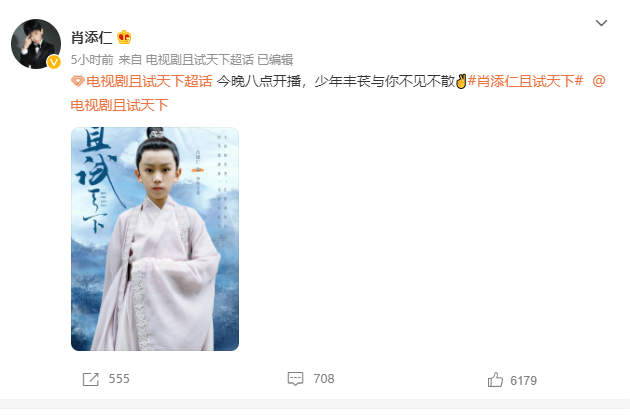Click the like count 6179
This screenshot has width=630, height=415.
(524, 380)
